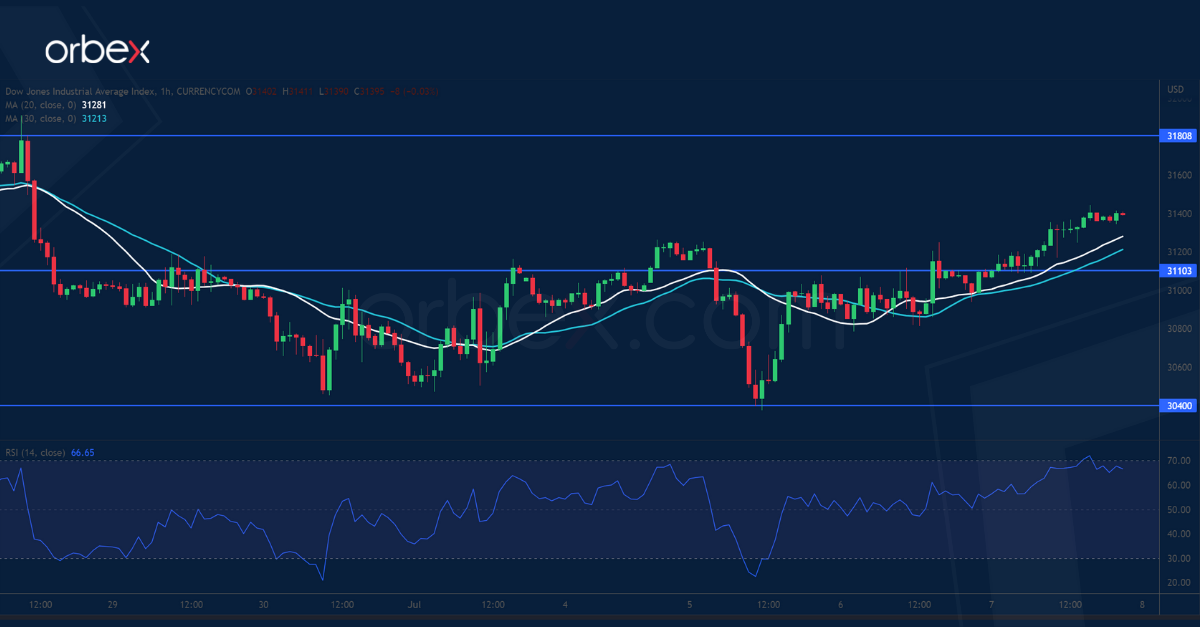
Task: Click the 31808 price level tag
Action: click(1177, 135)
